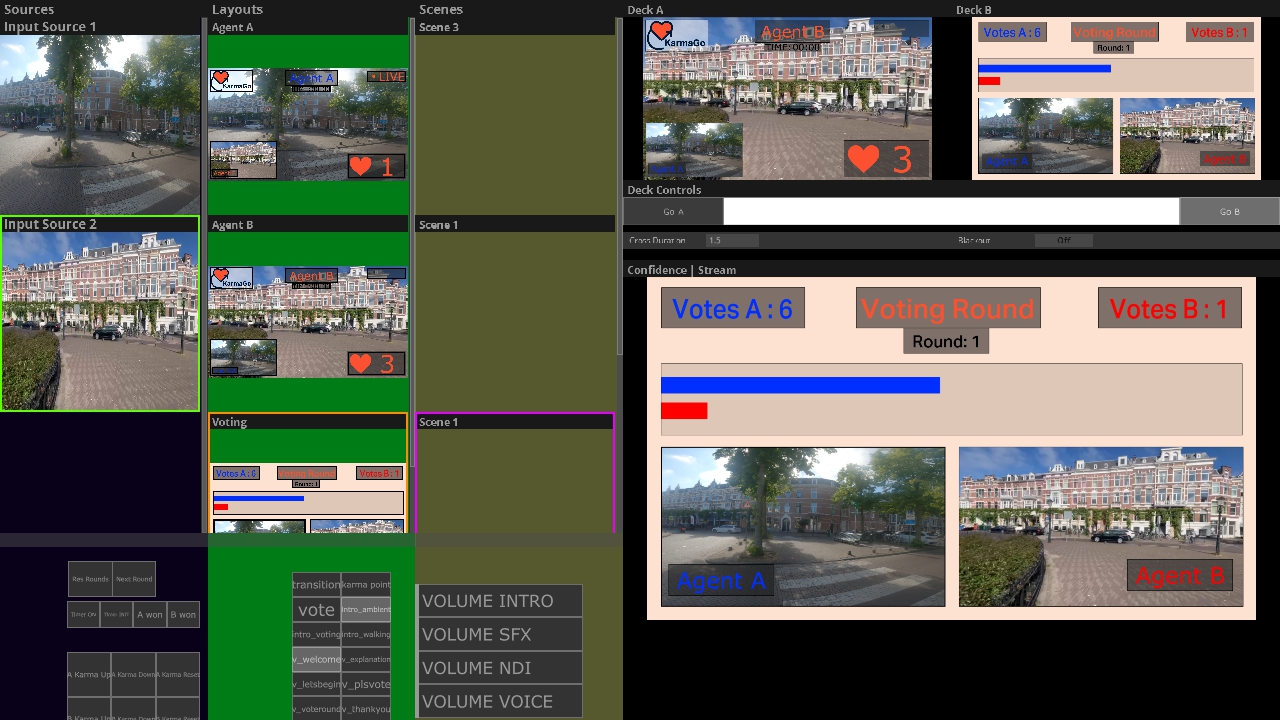Click the white crossfade bar in Deck Controls
The height and width of the screenshot is (720, 1280).
pyautogui.click(x=951, y=211)
